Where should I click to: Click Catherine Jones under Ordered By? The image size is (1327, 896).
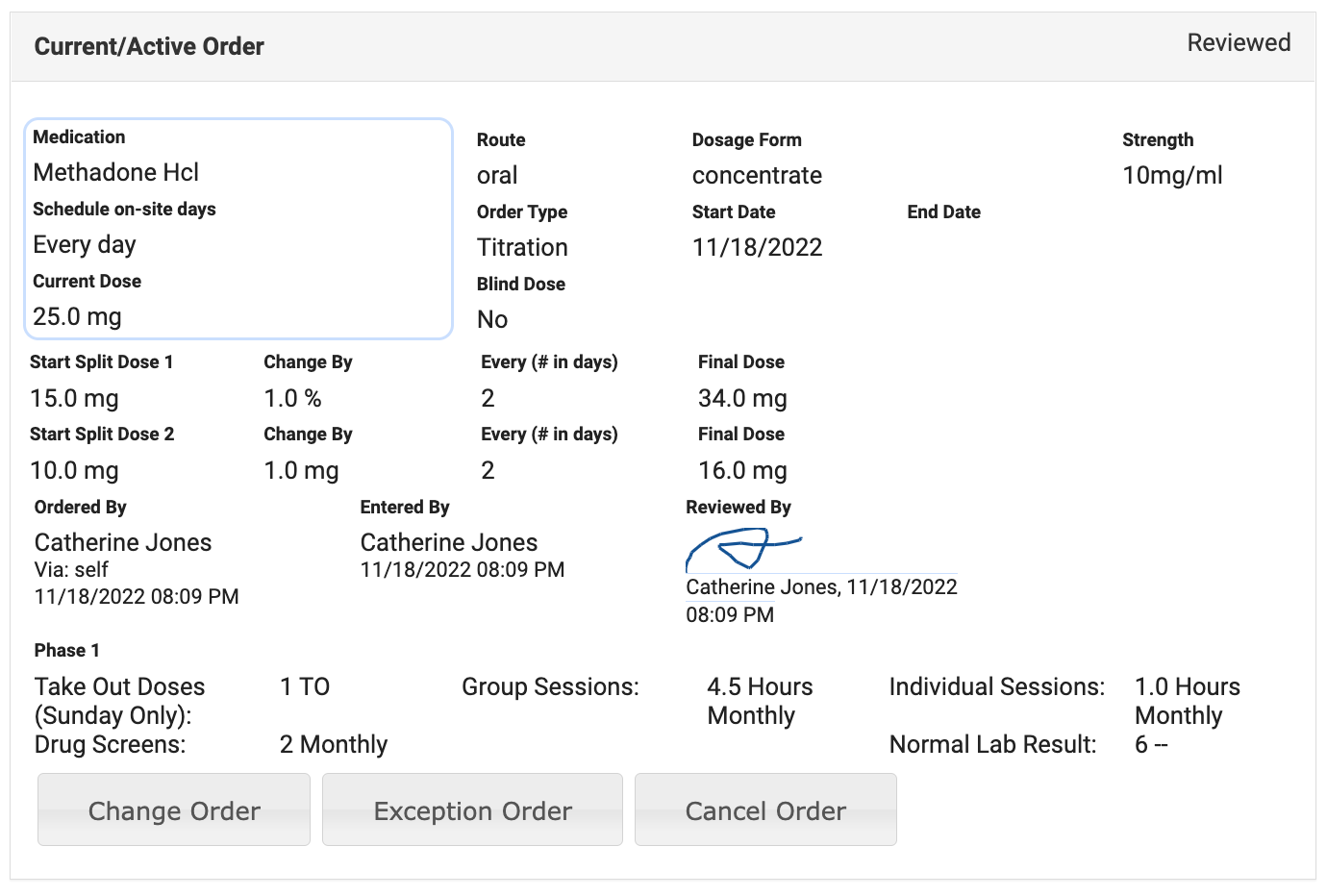coord(122,542)
